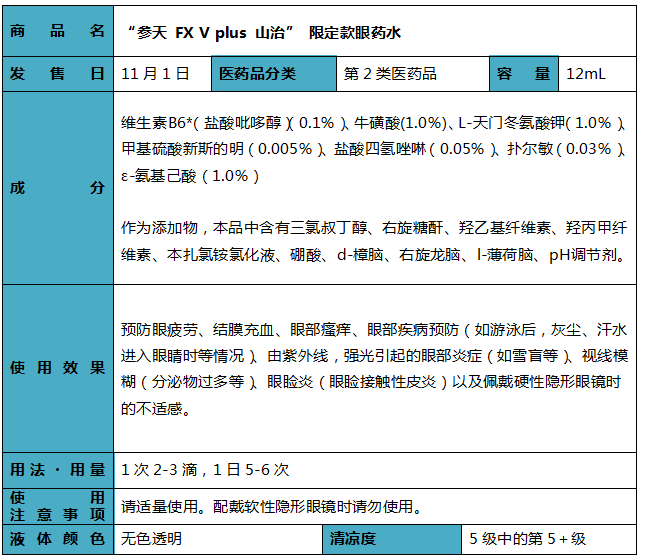This screenshot has width=645, height=560.
Task: Click the line starting 甲基硫酸新斯的明
Action: coord(373,149)
